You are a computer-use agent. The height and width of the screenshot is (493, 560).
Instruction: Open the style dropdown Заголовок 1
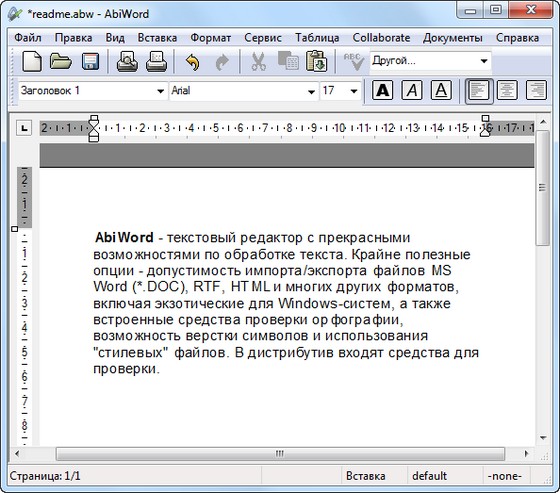[160, 91]
